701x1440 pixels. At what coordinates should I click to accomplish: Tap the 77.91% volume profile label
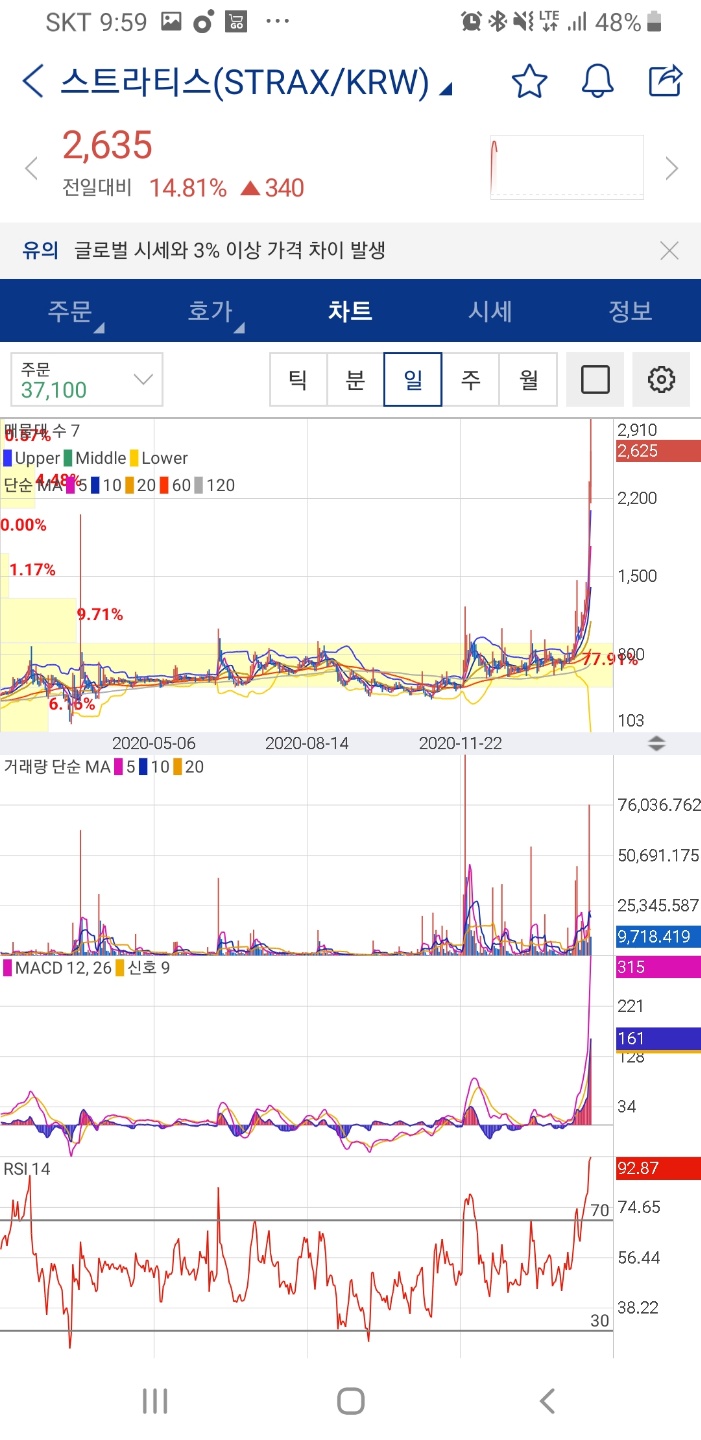(x=610, y=659)
